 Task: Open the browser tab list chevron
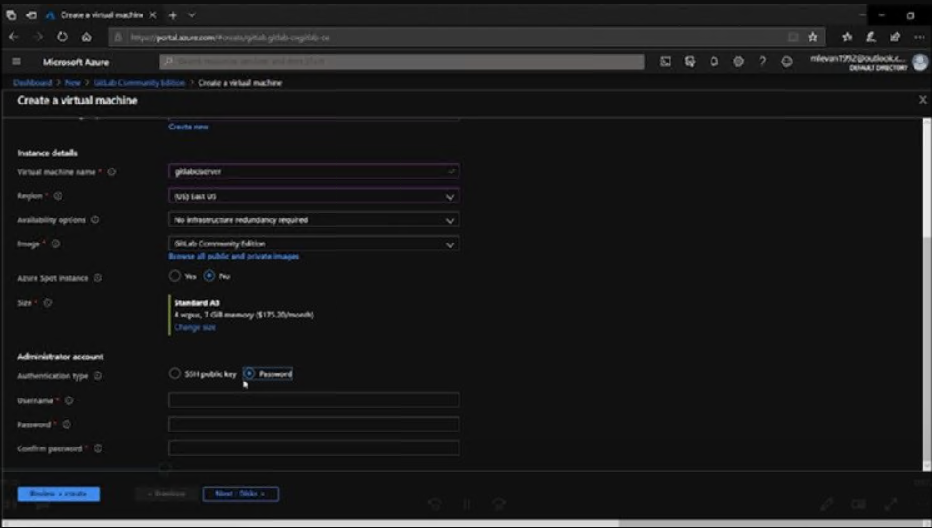(x=191, y=15)
